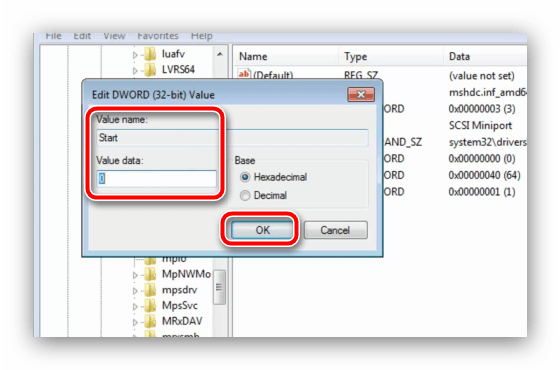Screen dimensions: 560x370
Task: Click the 0x00000003 (3) data cell
Action: tap(482, 109)
